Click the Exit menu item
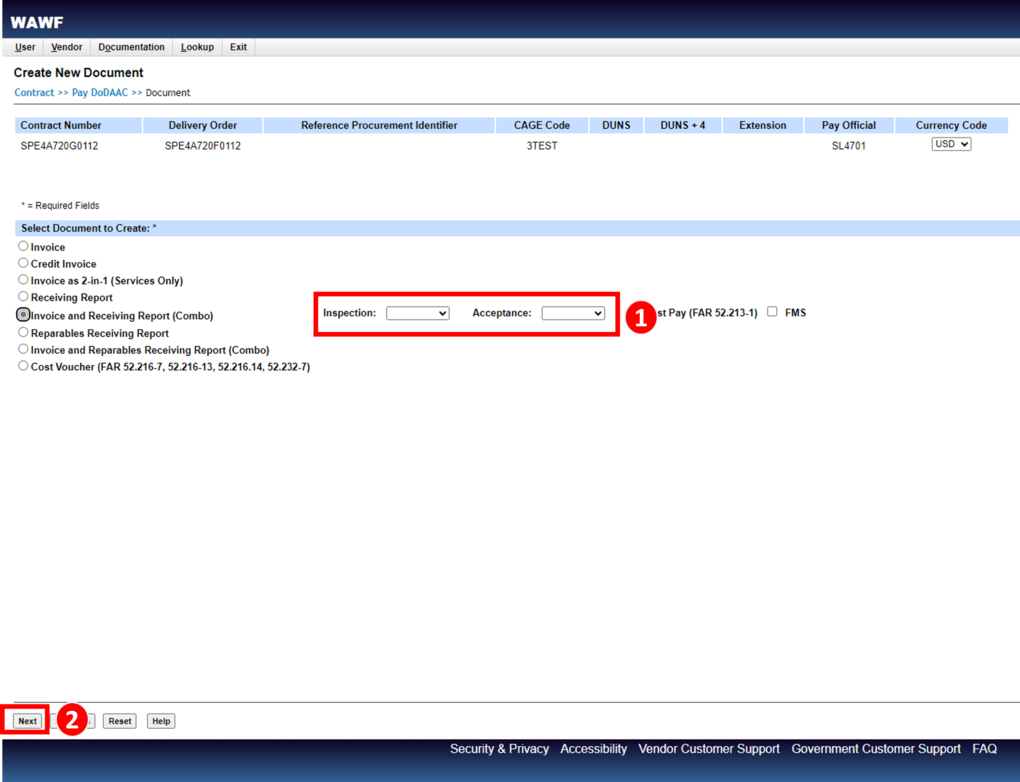This screenshot has width=1020, height=782. (x=238, y=47)
